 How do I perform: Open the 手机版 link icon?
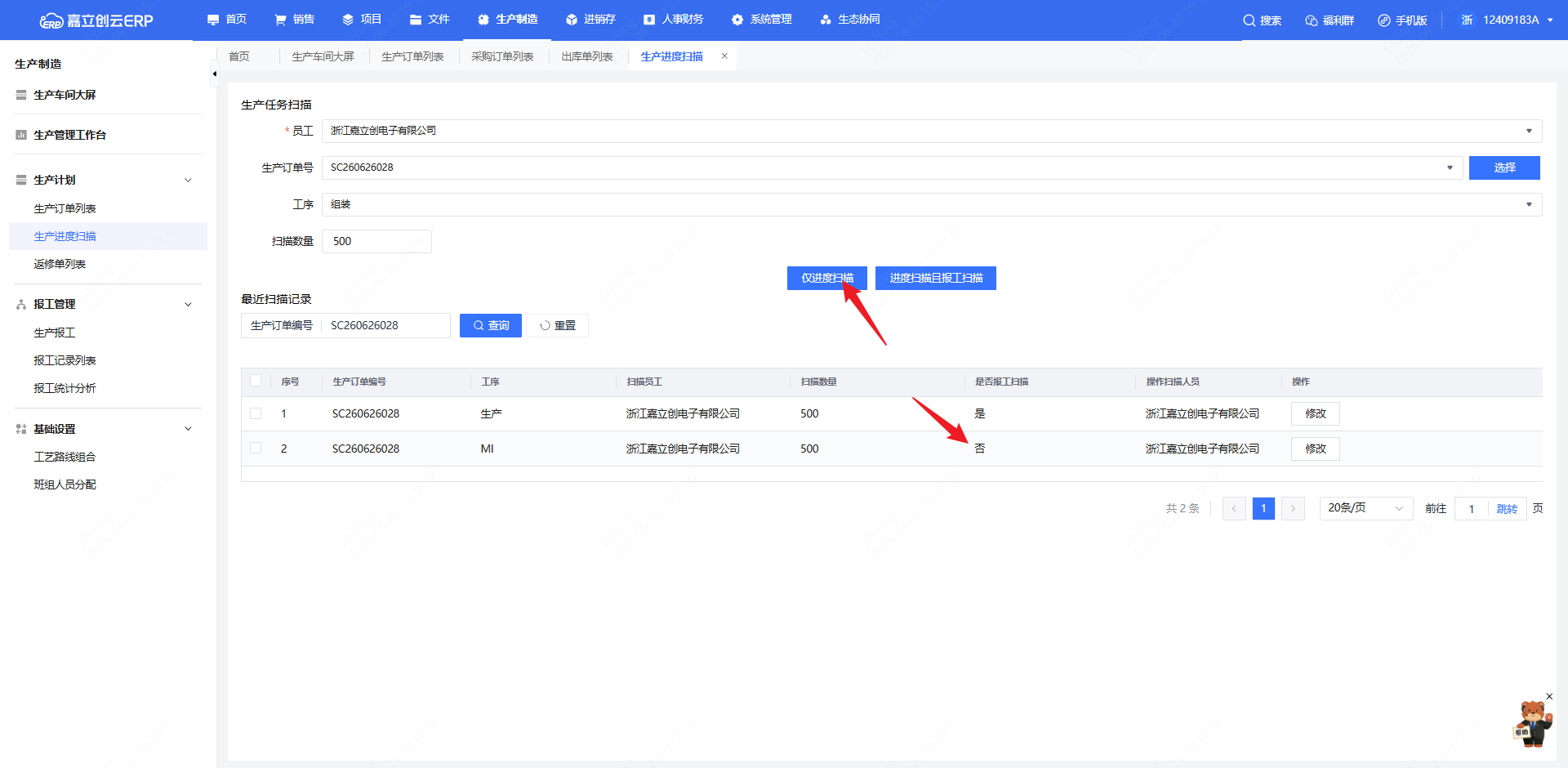(1384, 20)
